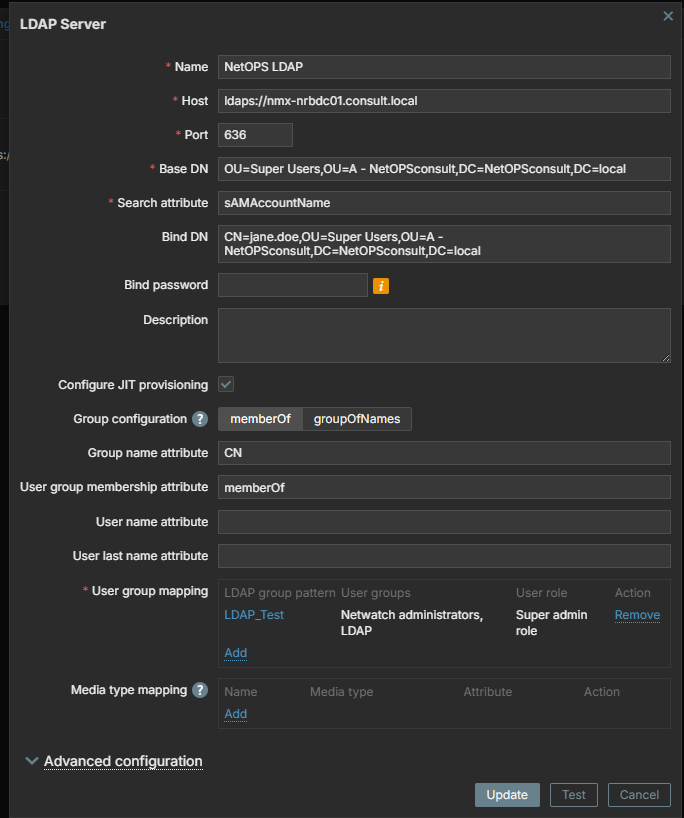This screenshot has height=818, width=684.
Task: Click the Description text area
Action: (x=444, y=335)
